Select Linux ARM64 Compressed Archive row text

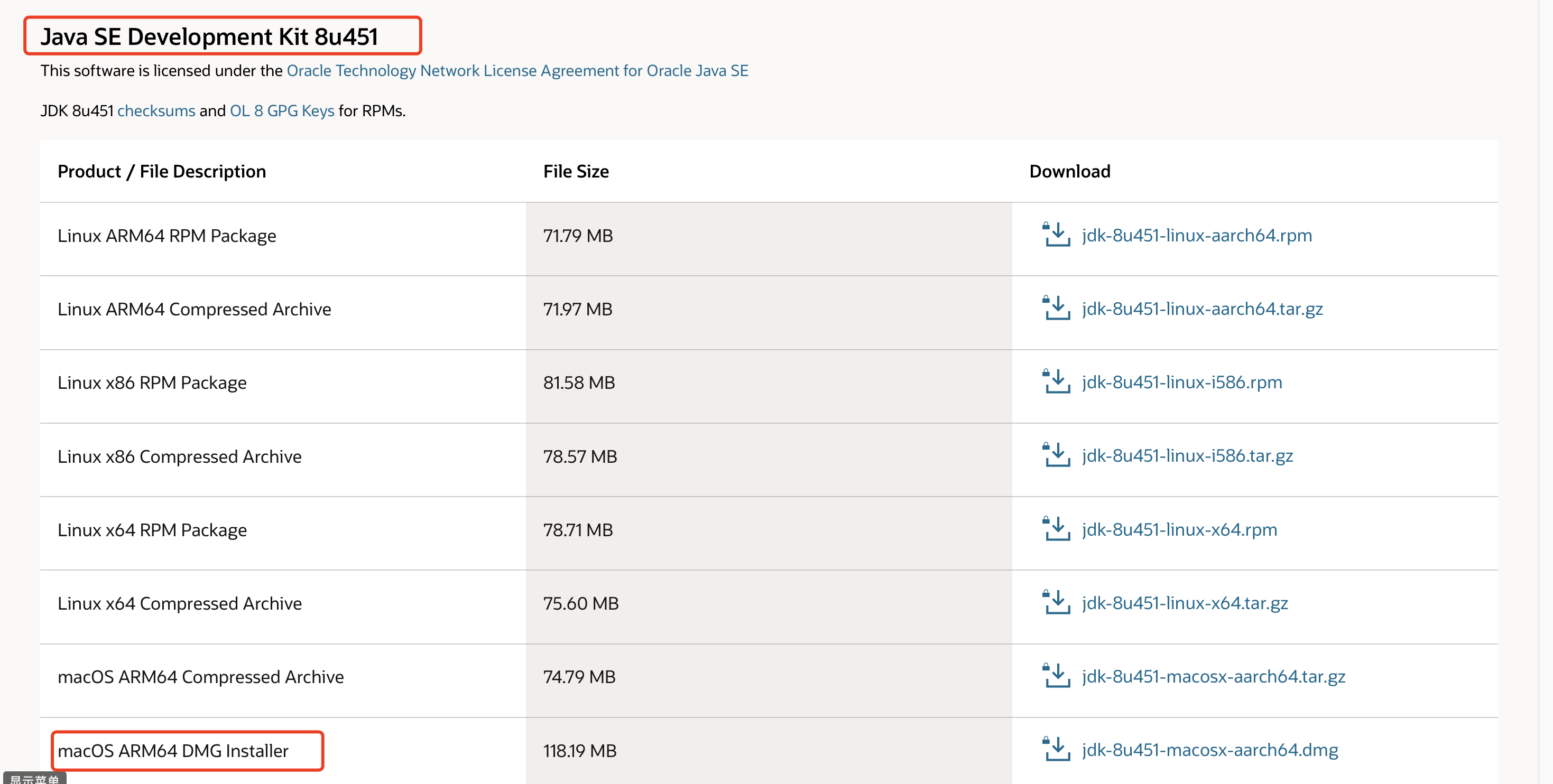point(194,309)
